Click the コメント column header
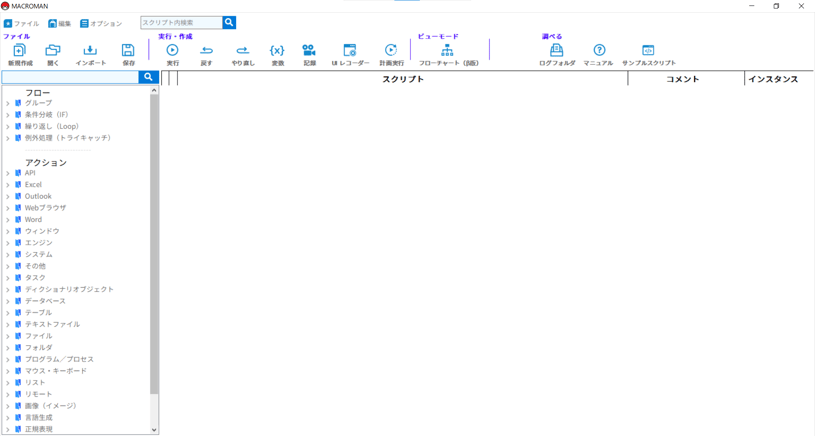815x436 pixels. (686, 78)
